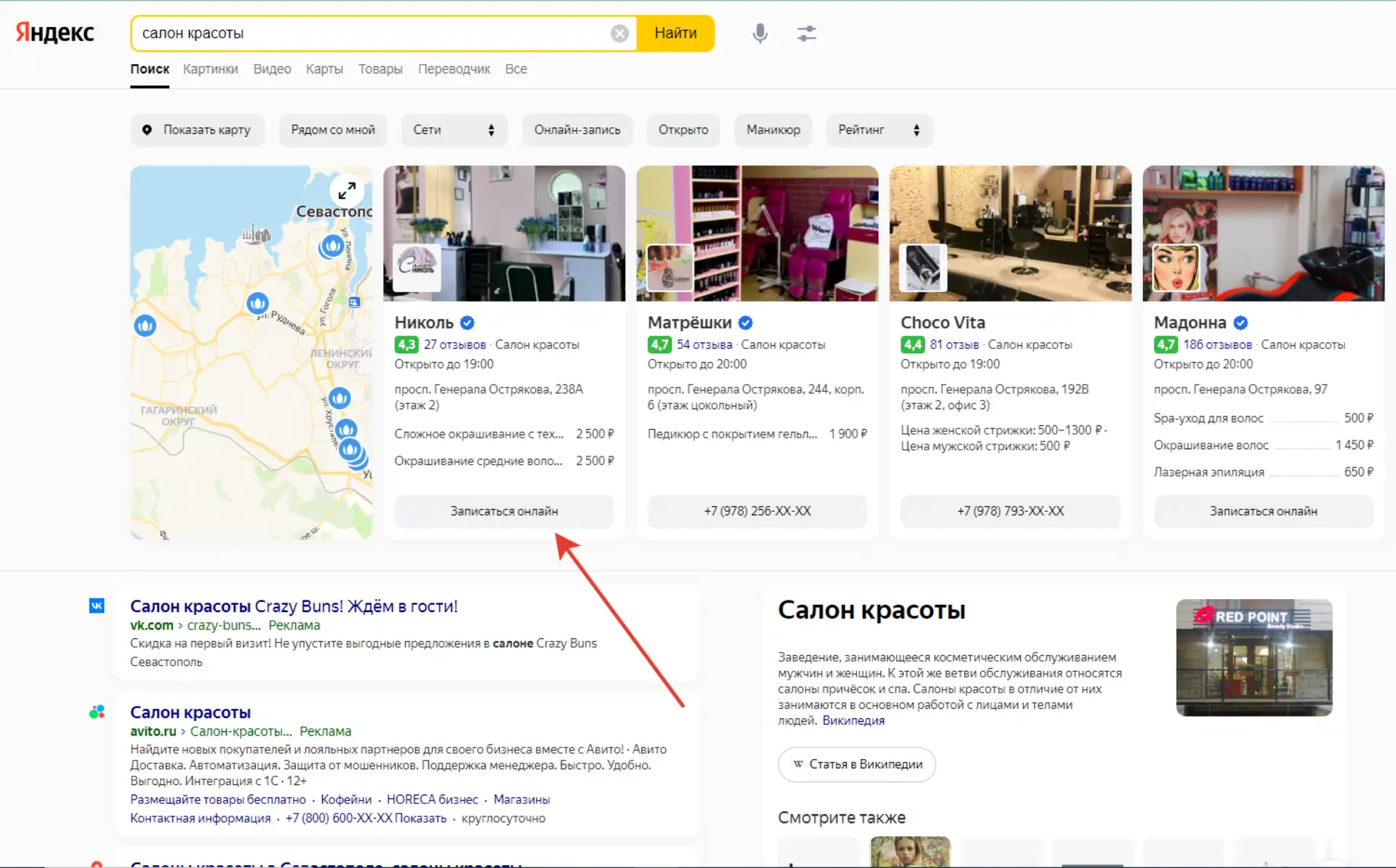
Task: Open the Мадонна salon title
Action: pos(1190,323)
